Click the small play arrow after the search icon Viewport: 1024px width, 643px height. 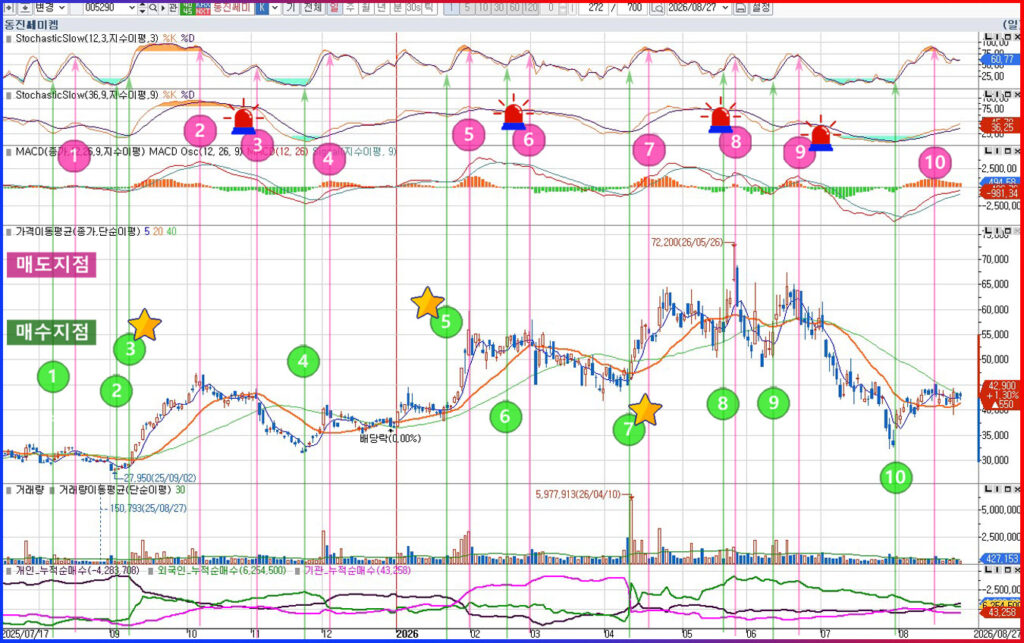(x=163, y=8)
